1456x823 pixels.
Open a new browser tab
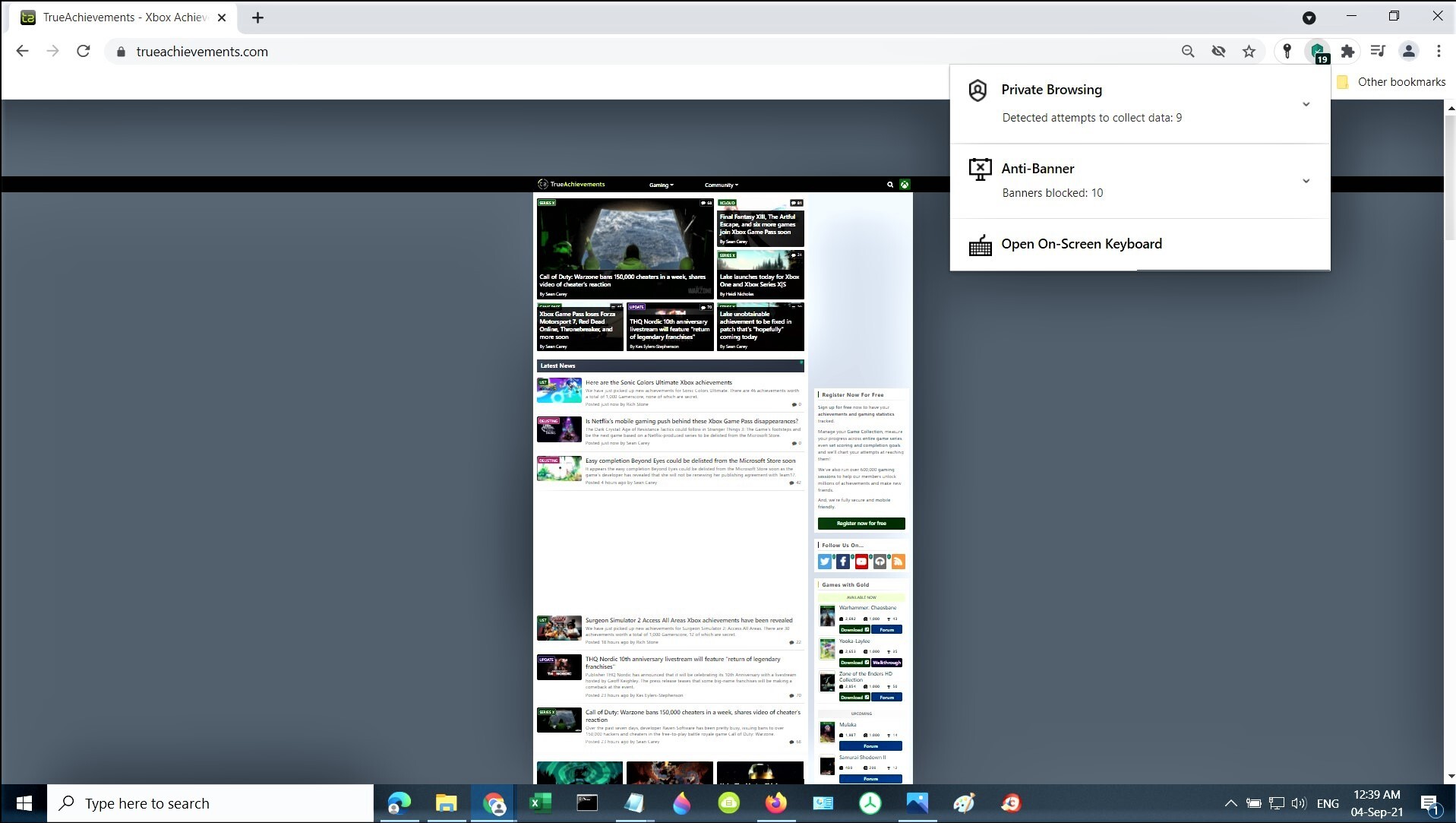tap(257, 17)
